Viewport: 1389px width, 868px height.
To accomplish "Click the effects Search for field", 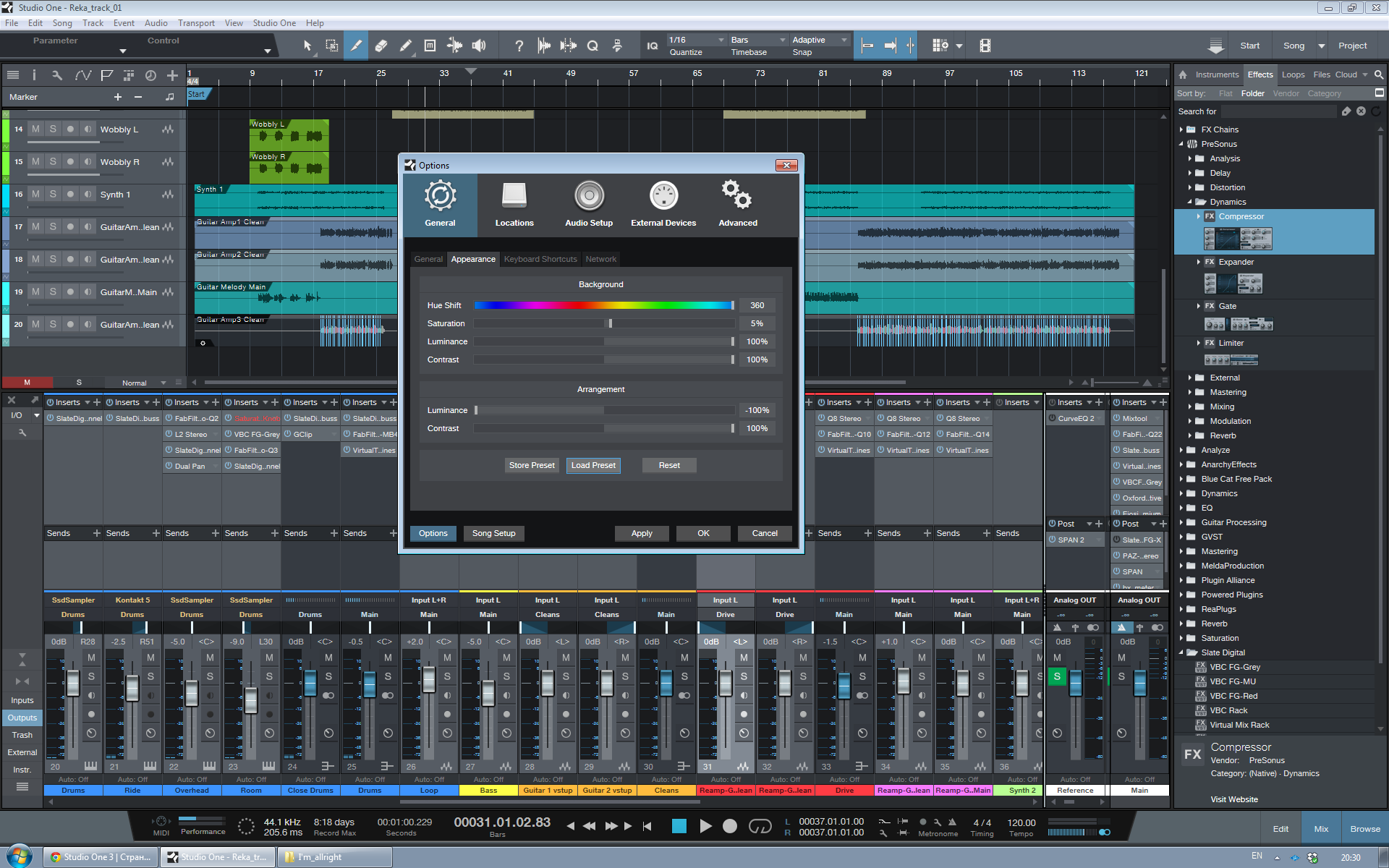I will [1279, 111].
